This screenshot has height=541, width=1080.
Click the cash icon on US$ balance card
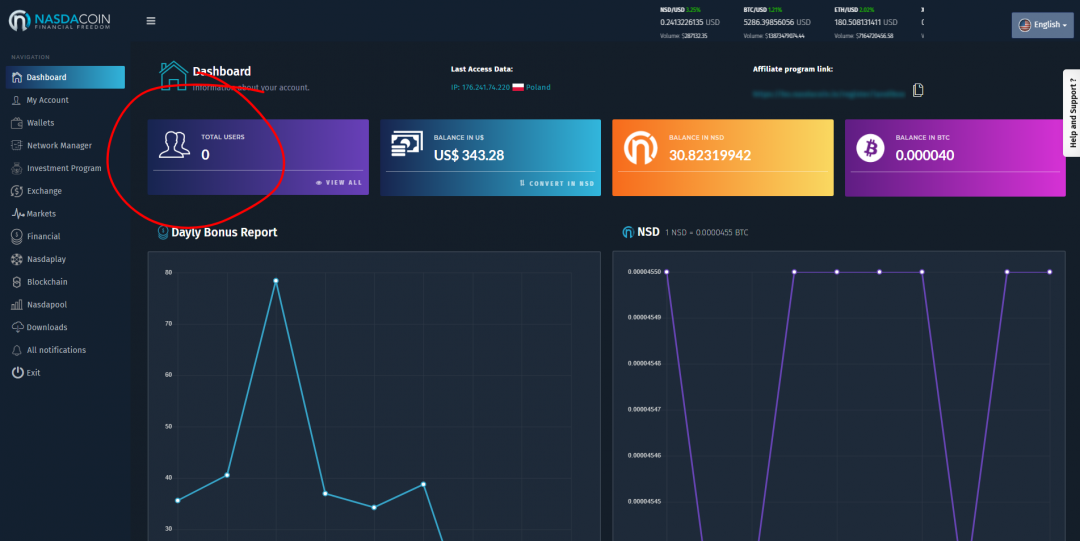(407, 146)
